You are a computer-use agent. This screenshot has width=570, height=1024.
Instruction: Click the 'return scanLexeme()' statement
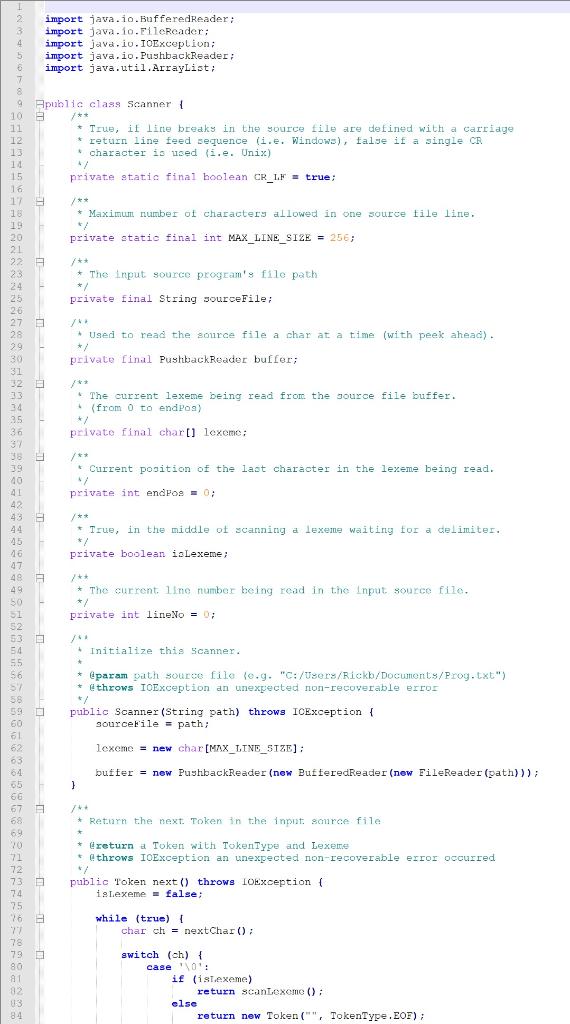point(260,991)
